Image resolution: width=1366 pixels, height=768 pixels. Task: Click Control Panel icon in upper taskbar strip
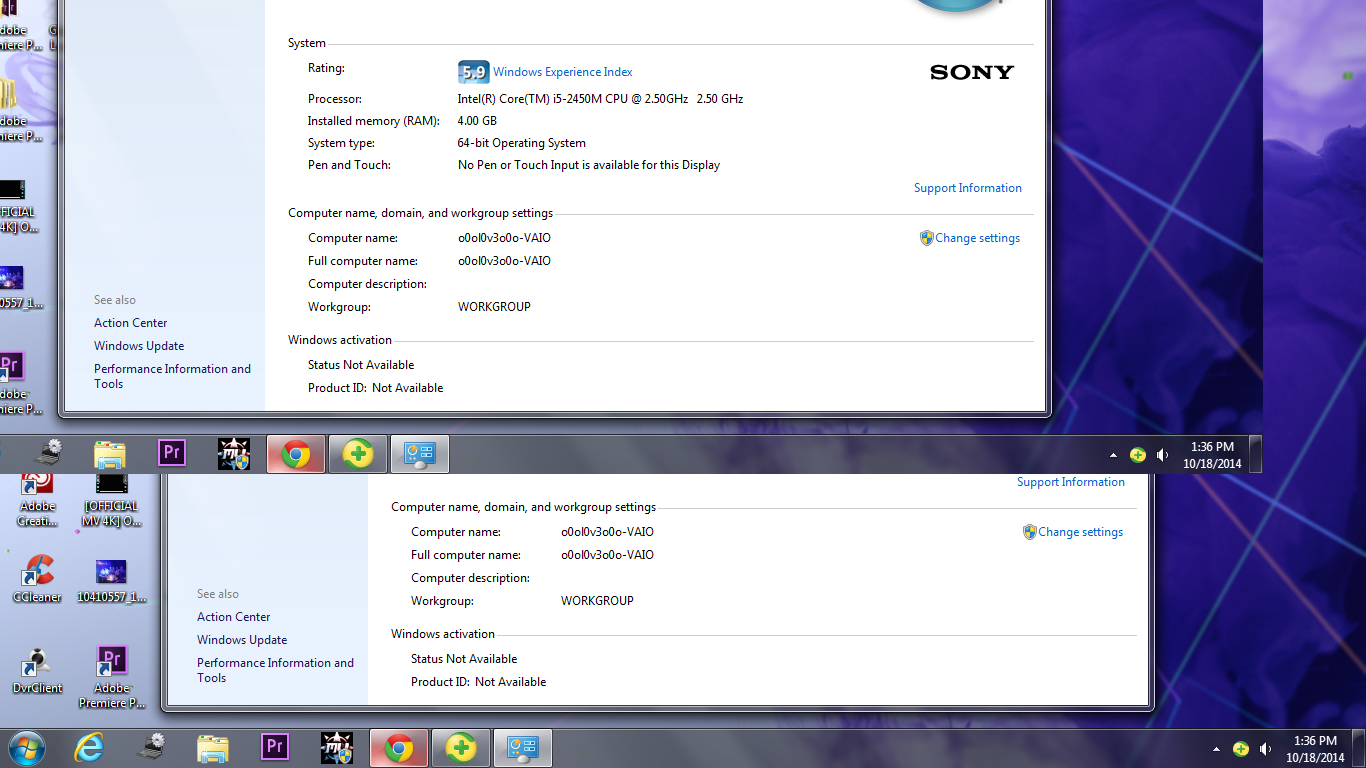(x=419, y=454)
